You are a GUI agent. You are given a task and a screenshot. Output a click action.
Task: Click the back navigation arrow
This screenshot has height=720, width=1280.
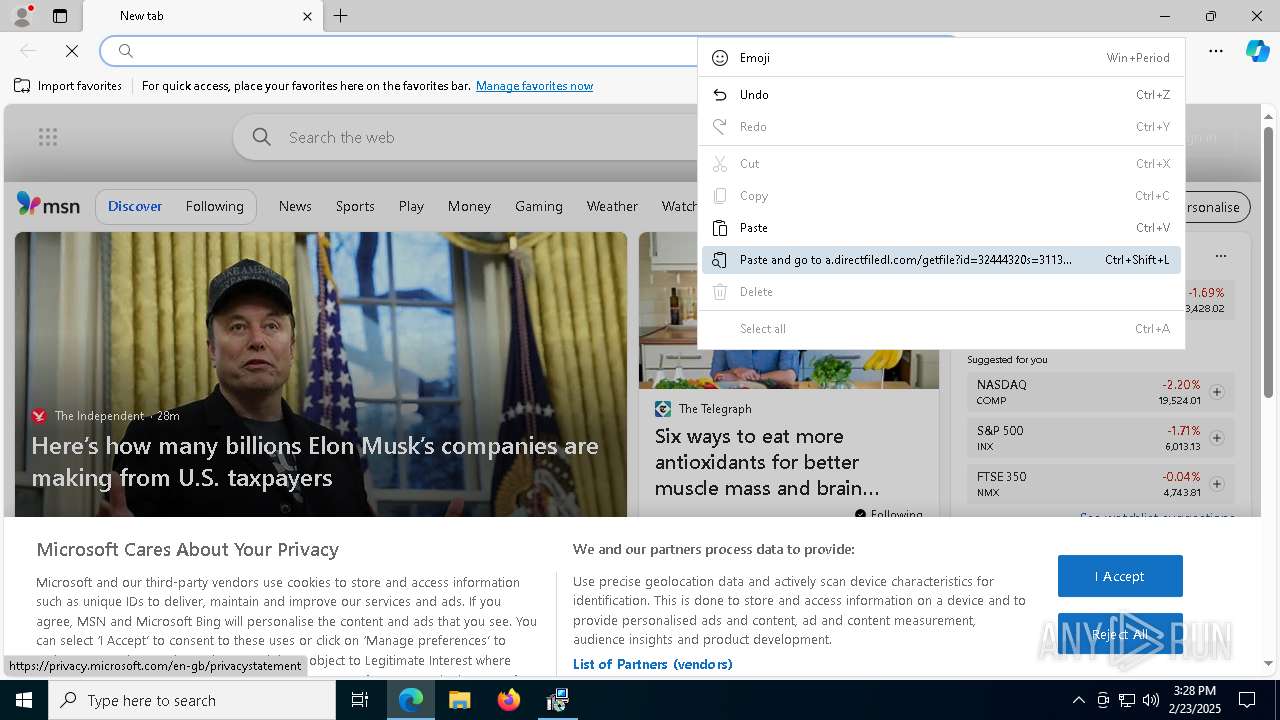[28, 51]
